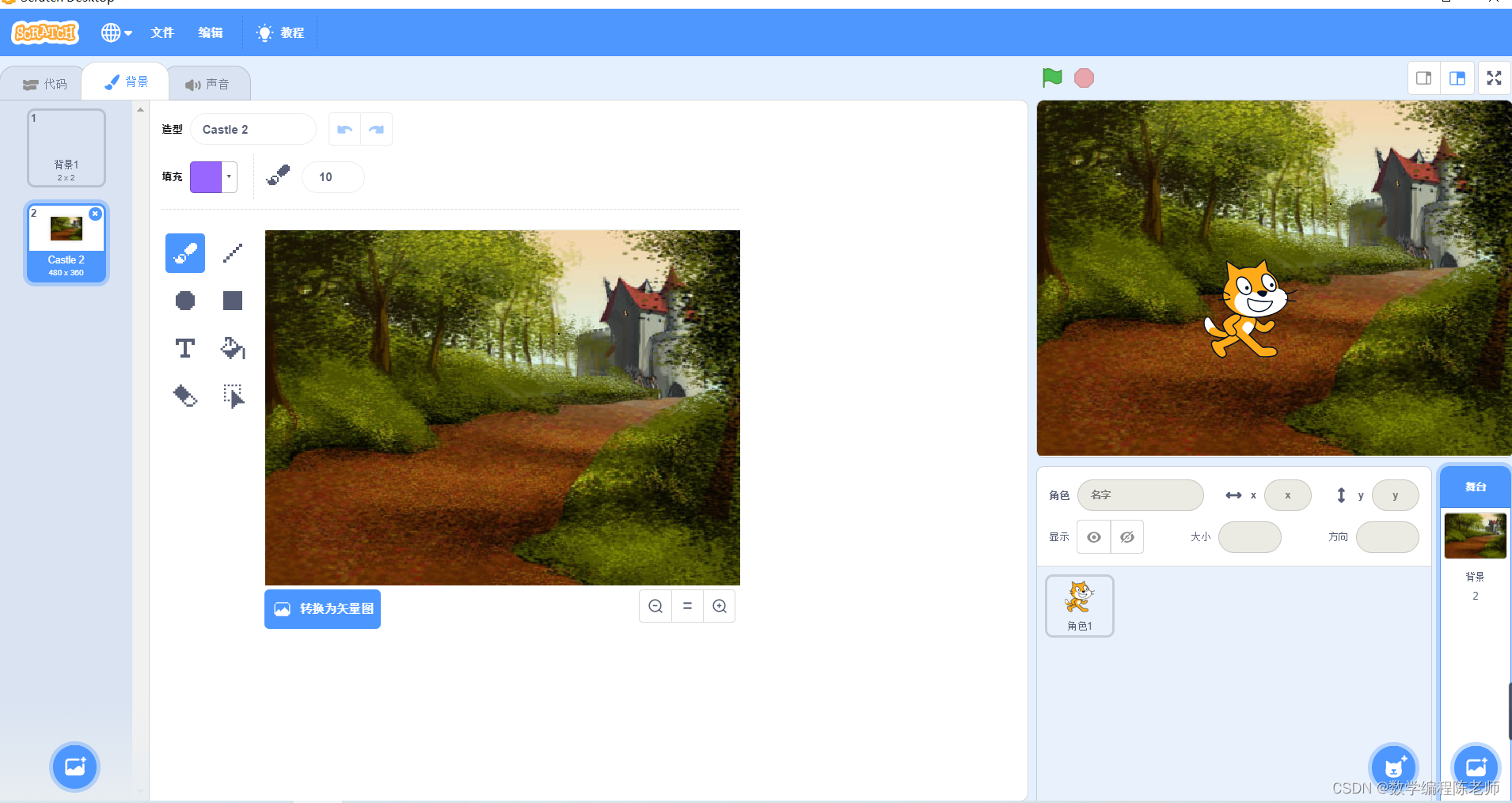This screenshot has height=803, width=1512.
Task: Click the red stop sign
Action: click(1084, 78)
